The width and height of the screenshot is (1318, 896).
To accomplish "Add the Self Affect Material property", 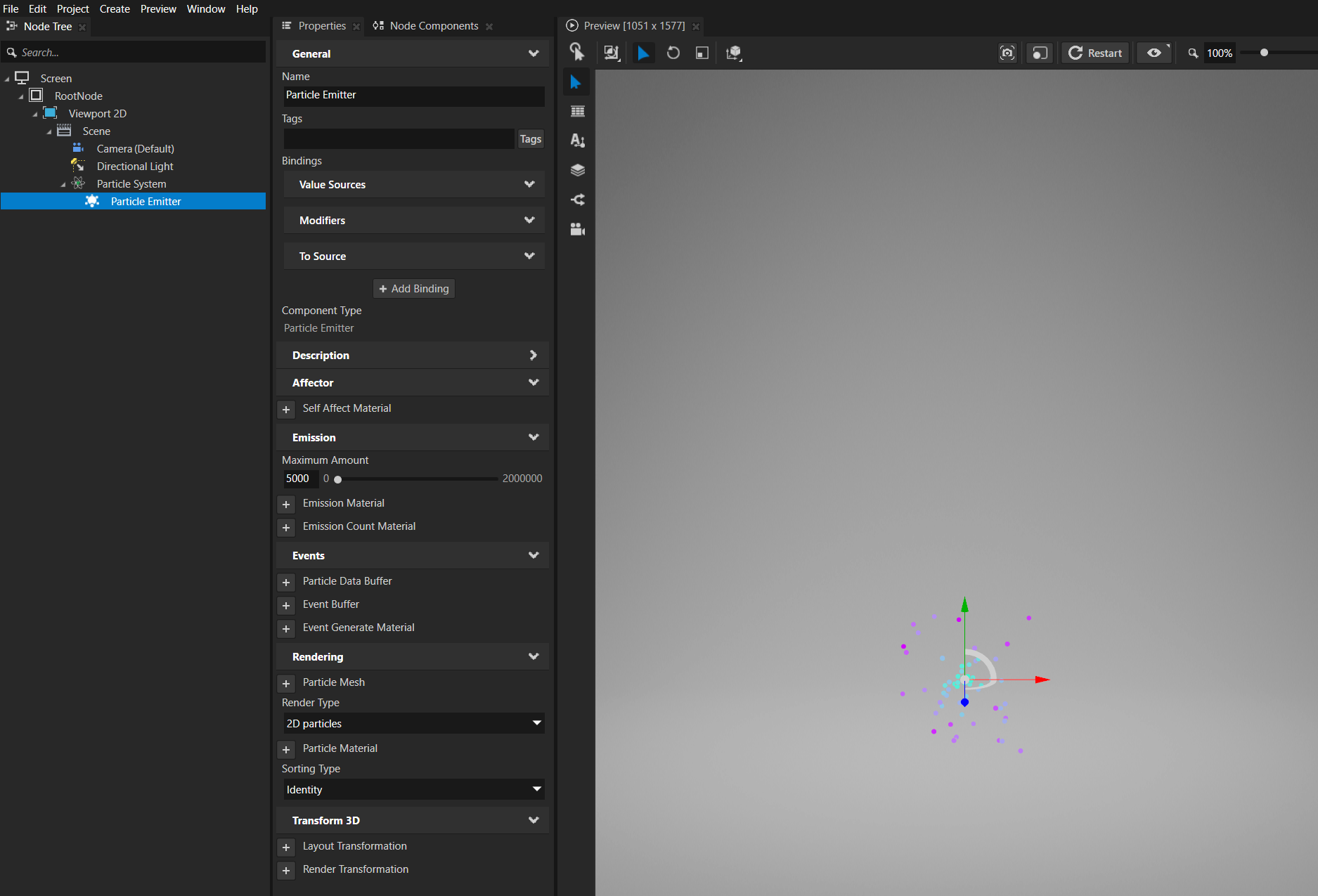I will 286,410.
